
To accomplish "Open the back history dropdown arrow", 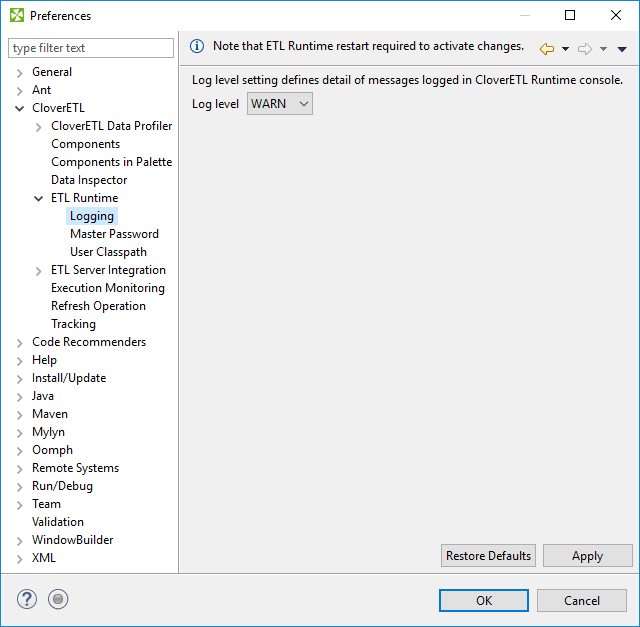I will pos(565,49).
